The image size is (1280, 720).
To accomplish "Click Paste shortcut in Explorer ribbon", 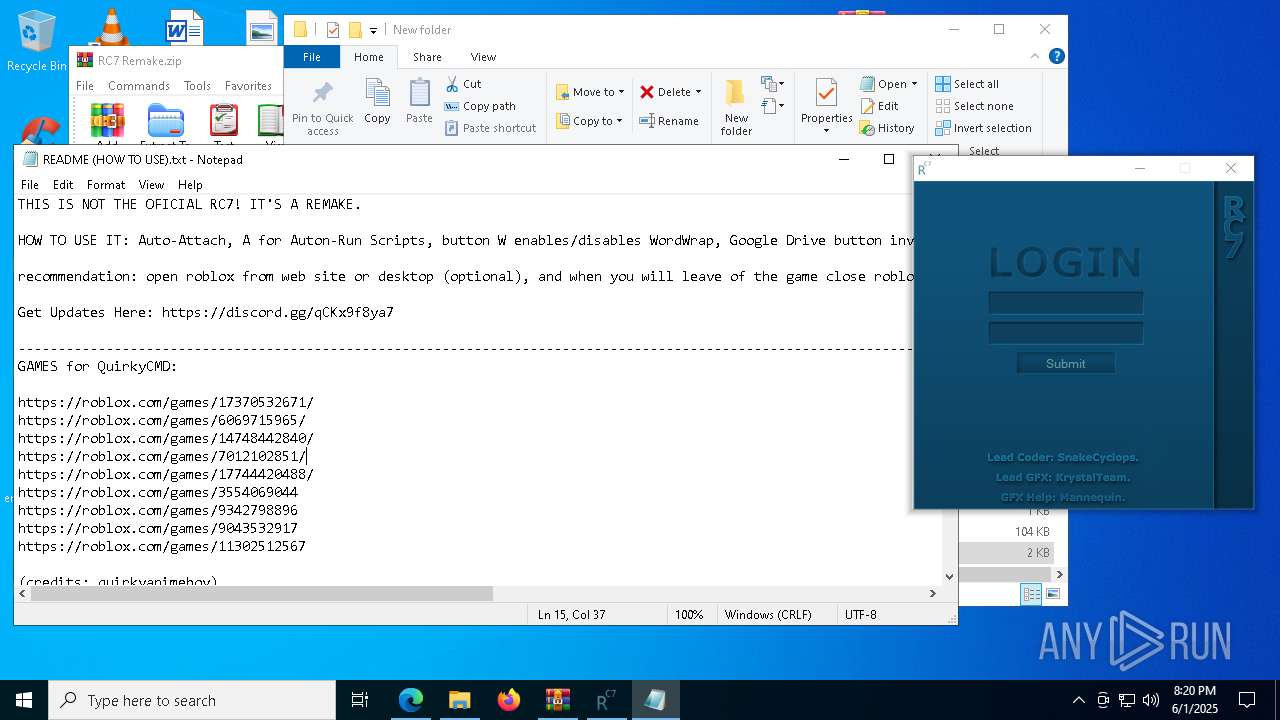I will tap(490, 128).
